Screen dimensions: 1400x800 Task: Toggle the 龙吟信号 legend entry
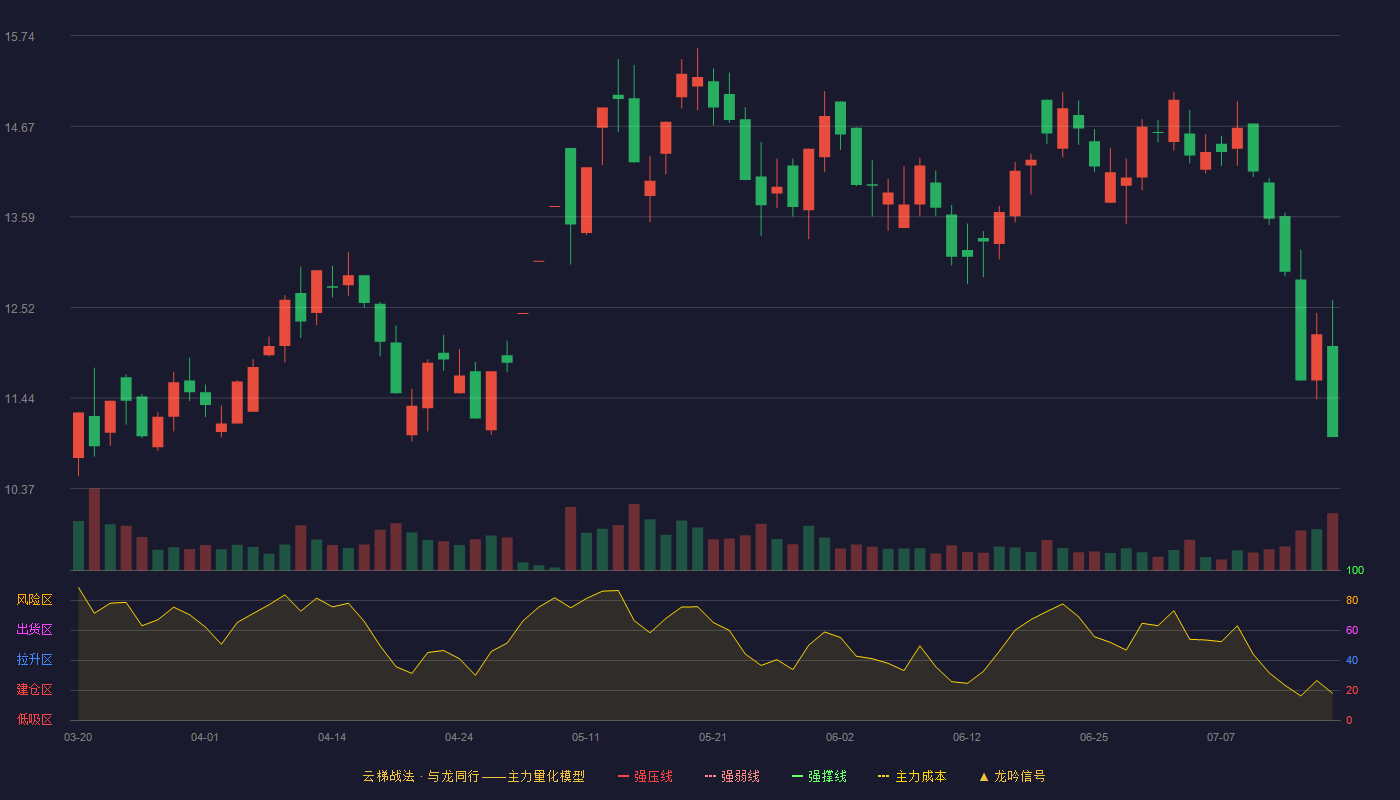point(1012,776)
